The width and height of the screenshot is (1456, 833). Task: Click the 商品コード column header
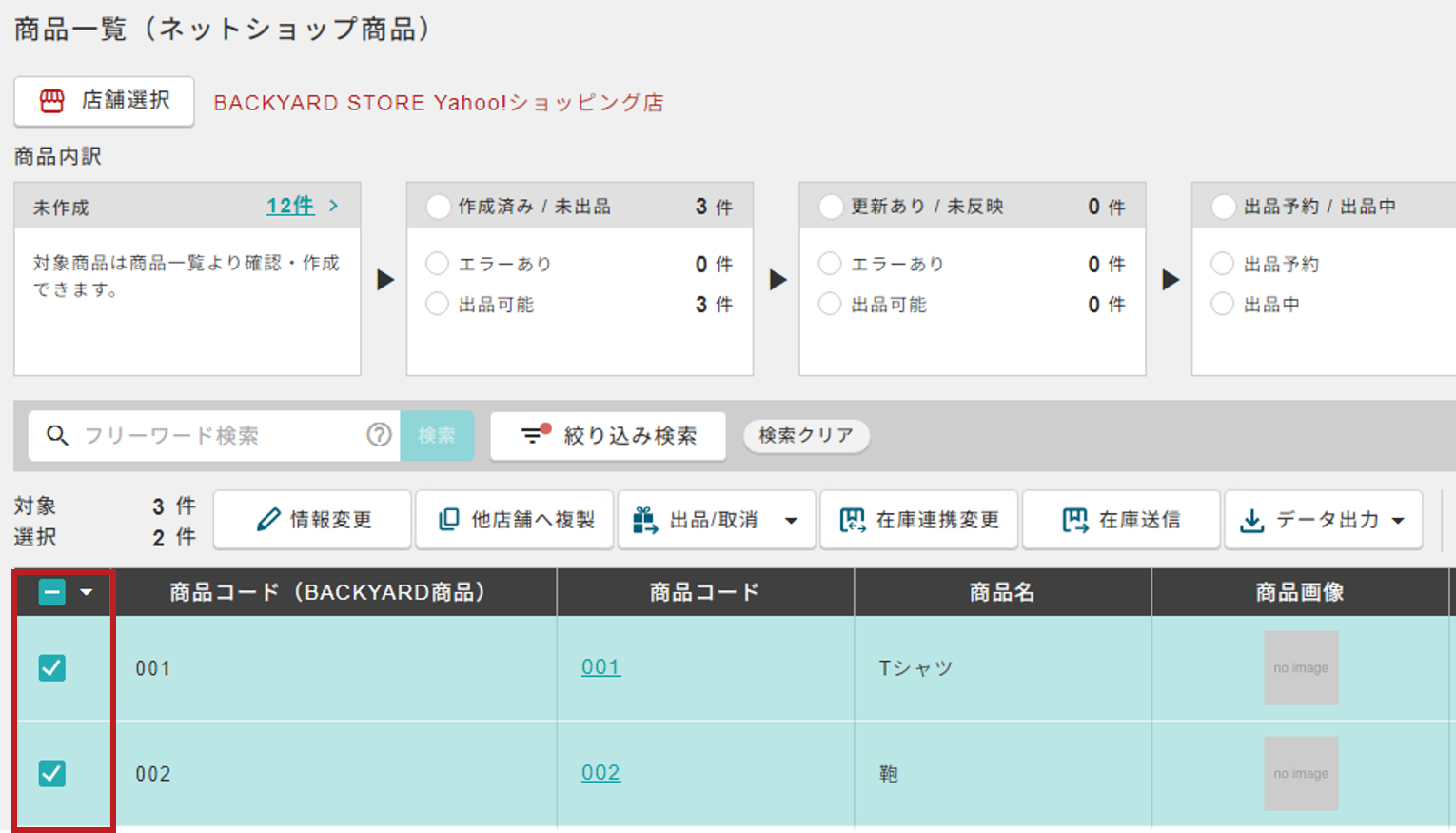pos(705,593)
